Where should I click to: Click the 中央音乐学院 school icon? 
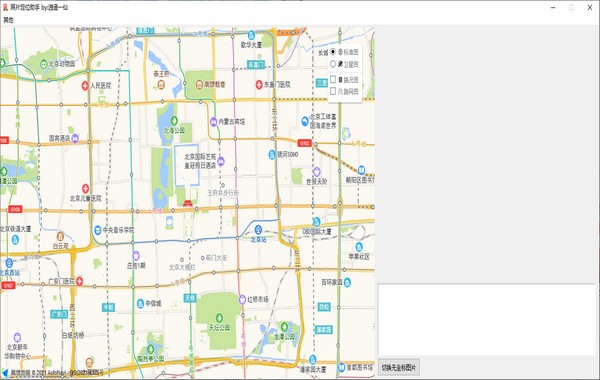point(98,230)
